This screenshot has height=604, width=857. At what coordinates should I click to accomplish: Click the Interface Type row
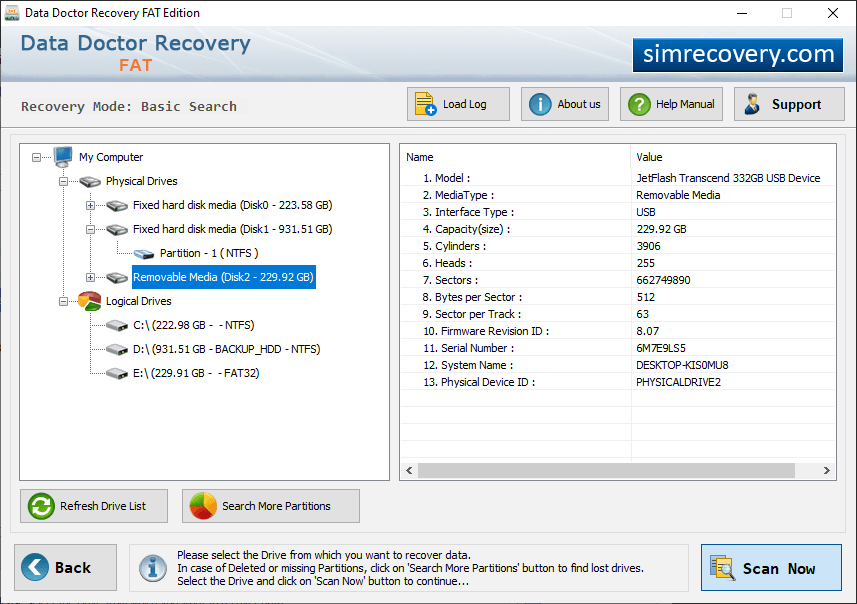pos(618,212)
